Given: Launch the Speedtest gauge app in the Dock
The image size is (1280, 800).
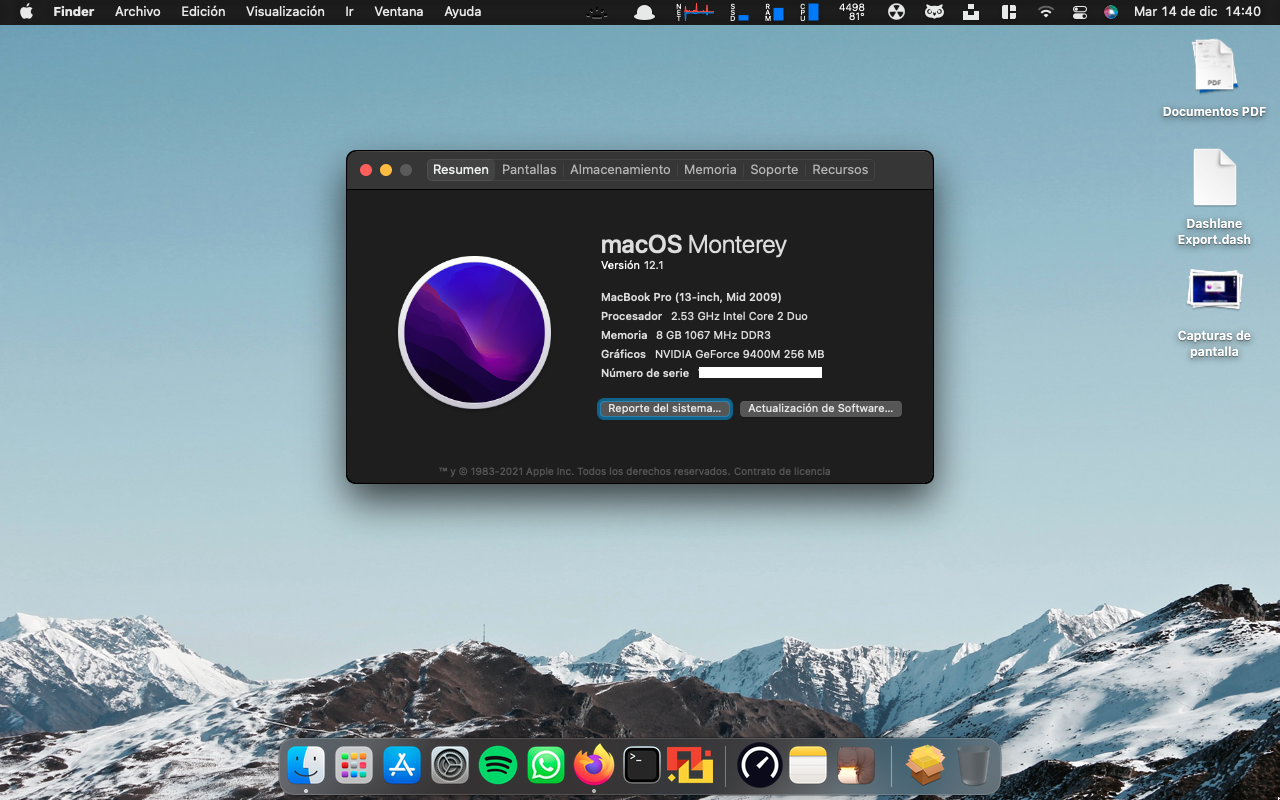Looking at the screenshot, I should click(760, 766).
